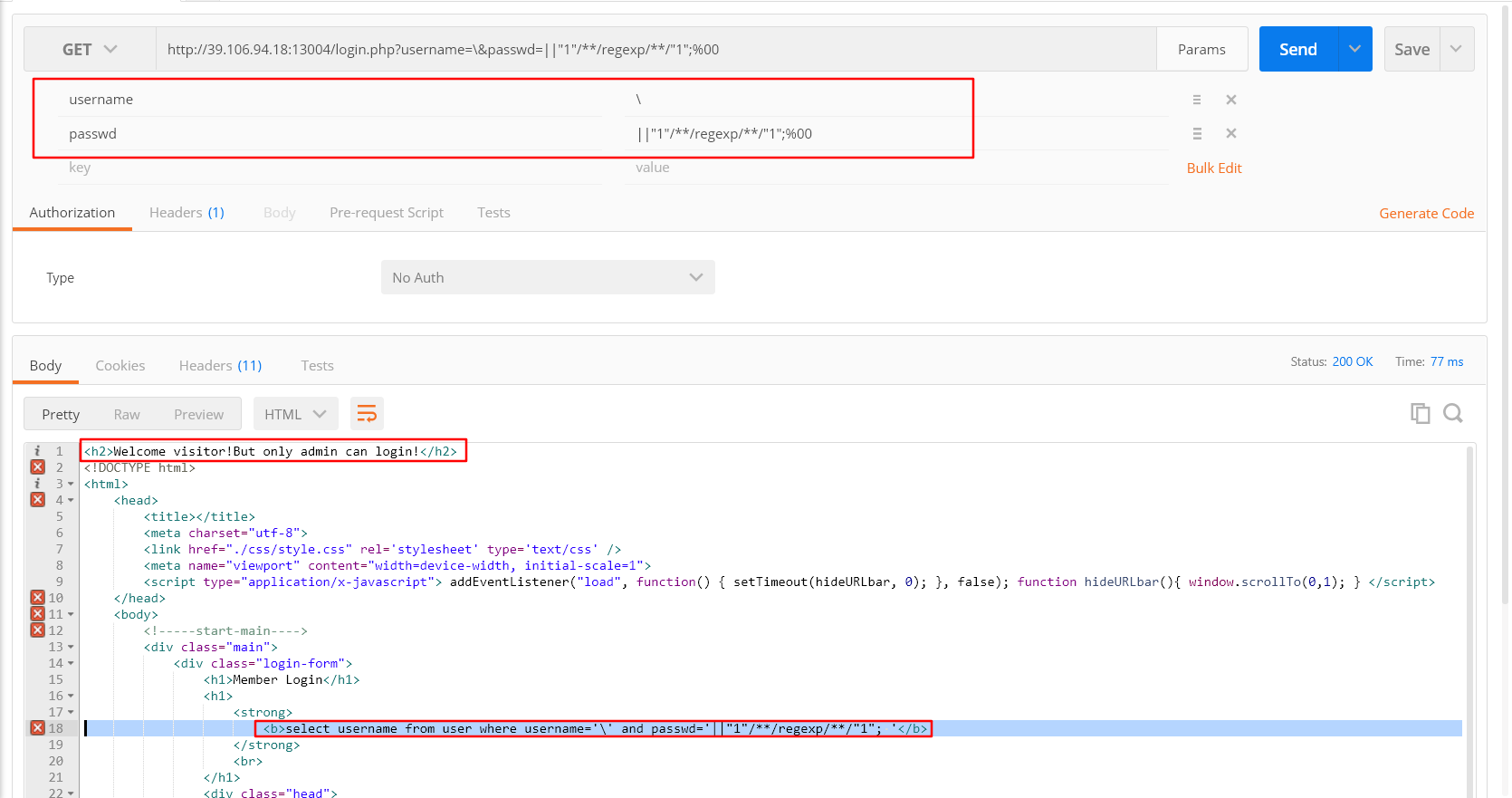Toggle line wrapping icon
This screenshot has width=1512, height=798.
367,414
